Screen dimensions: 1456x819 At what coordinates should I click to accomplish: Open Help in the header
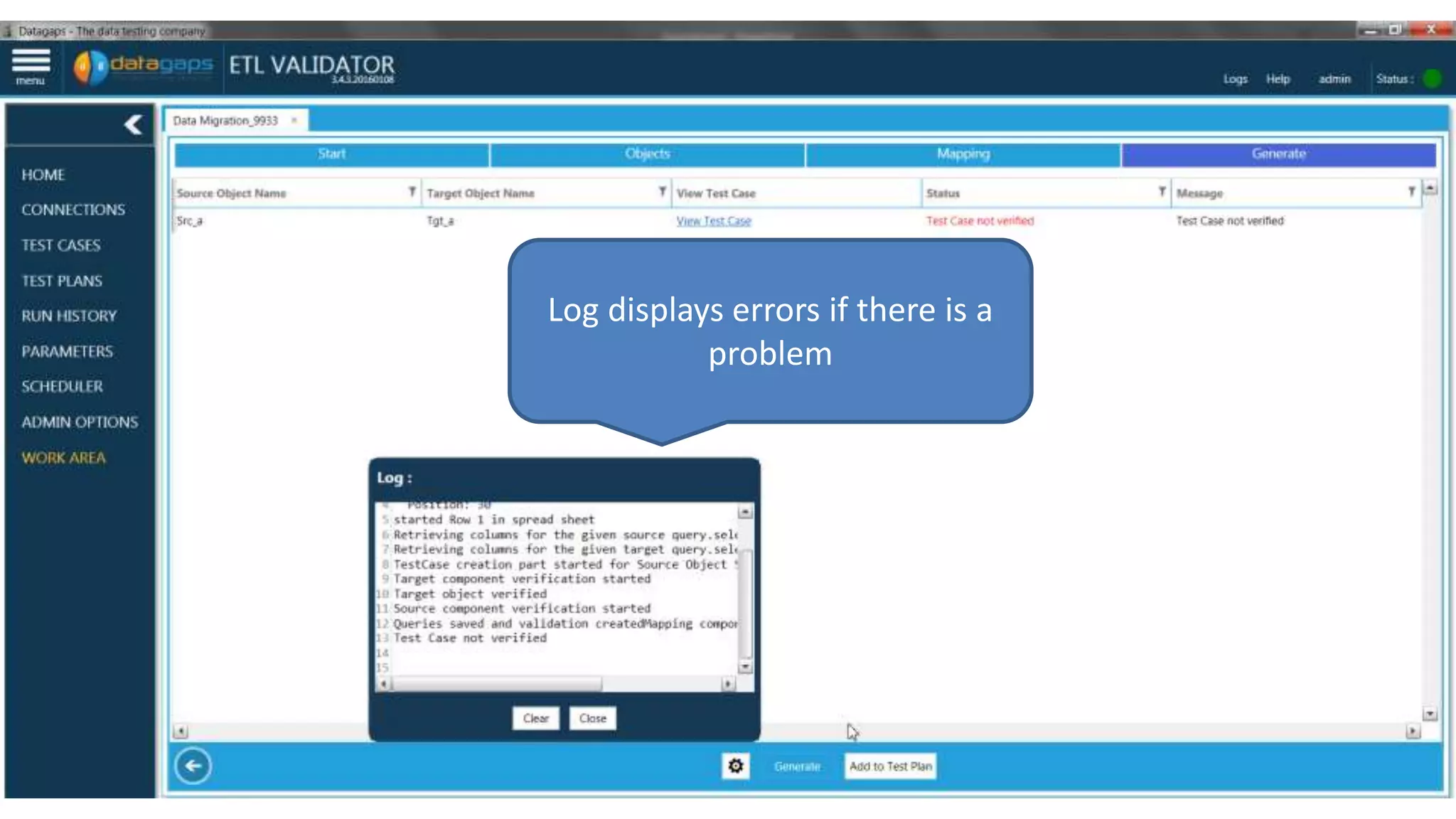coord(1278,79)
